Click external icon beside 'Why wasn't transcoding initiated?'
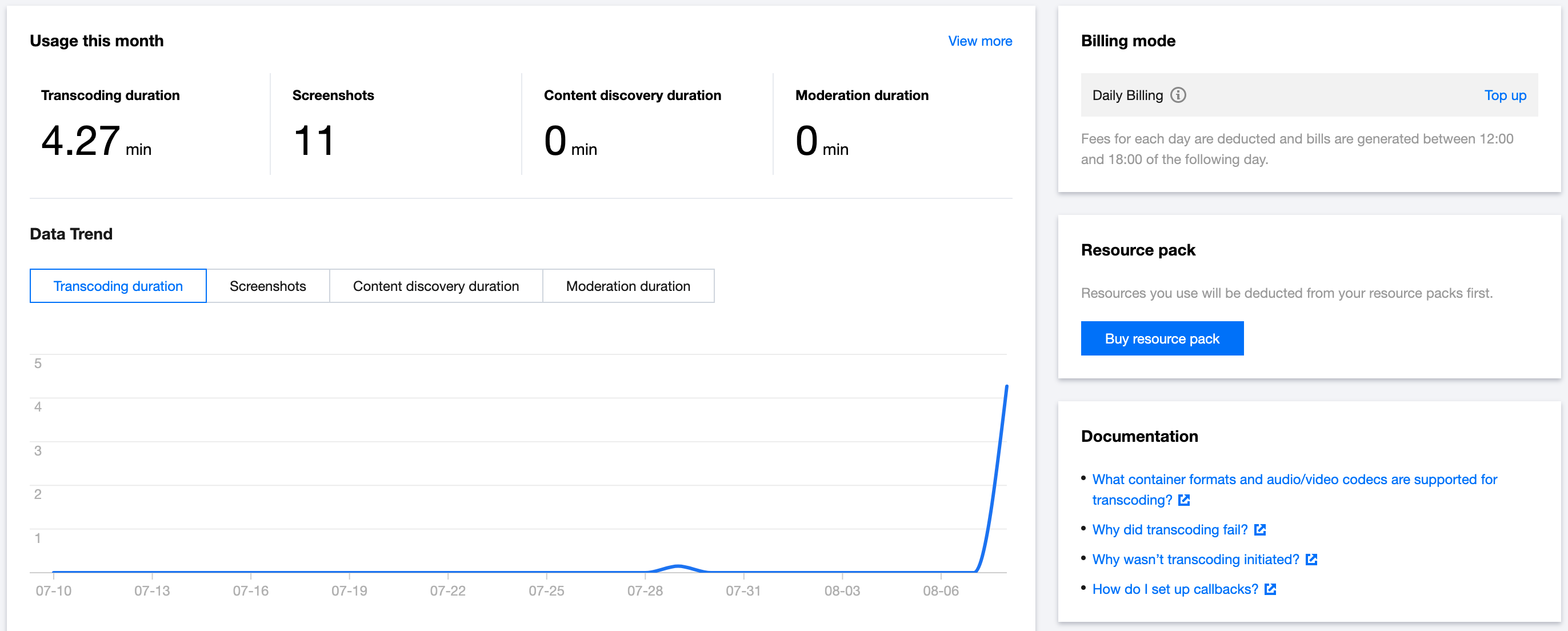 (1311, 560)
